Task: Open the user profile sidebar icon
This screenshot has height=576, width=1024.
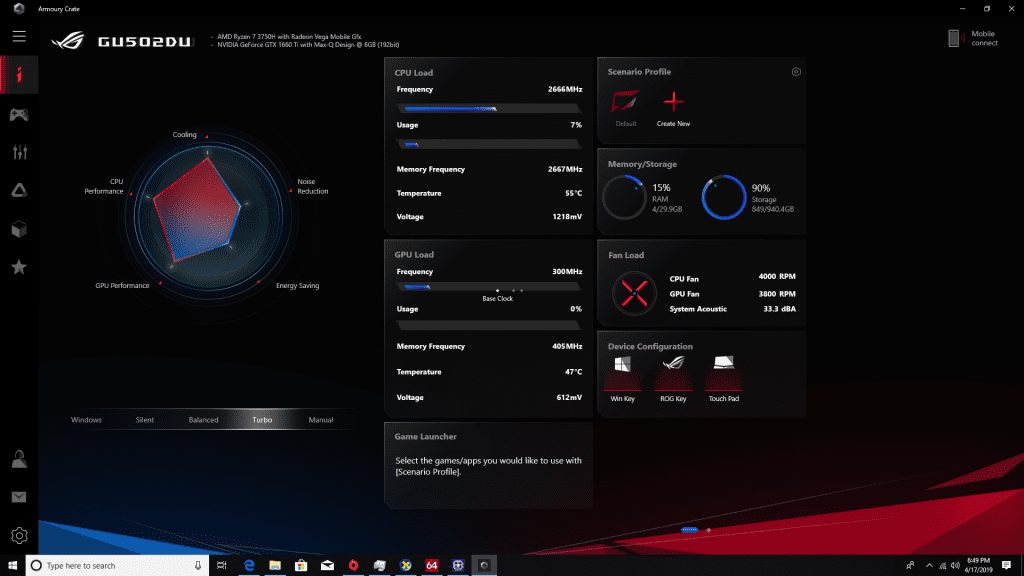Action: click(x=19, y=459)
